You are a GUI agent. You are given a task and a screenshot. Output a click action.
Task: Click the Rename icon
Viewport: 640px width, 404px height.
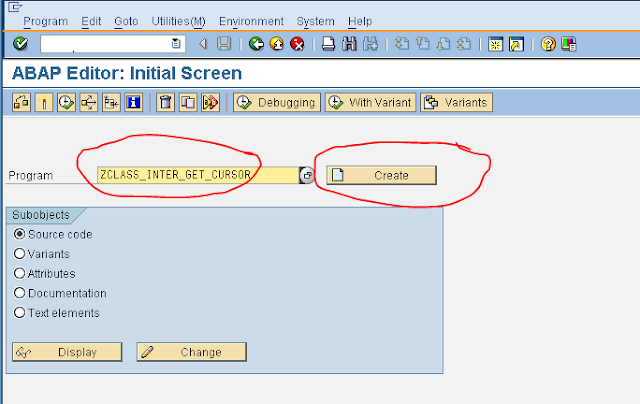[210, 102]
